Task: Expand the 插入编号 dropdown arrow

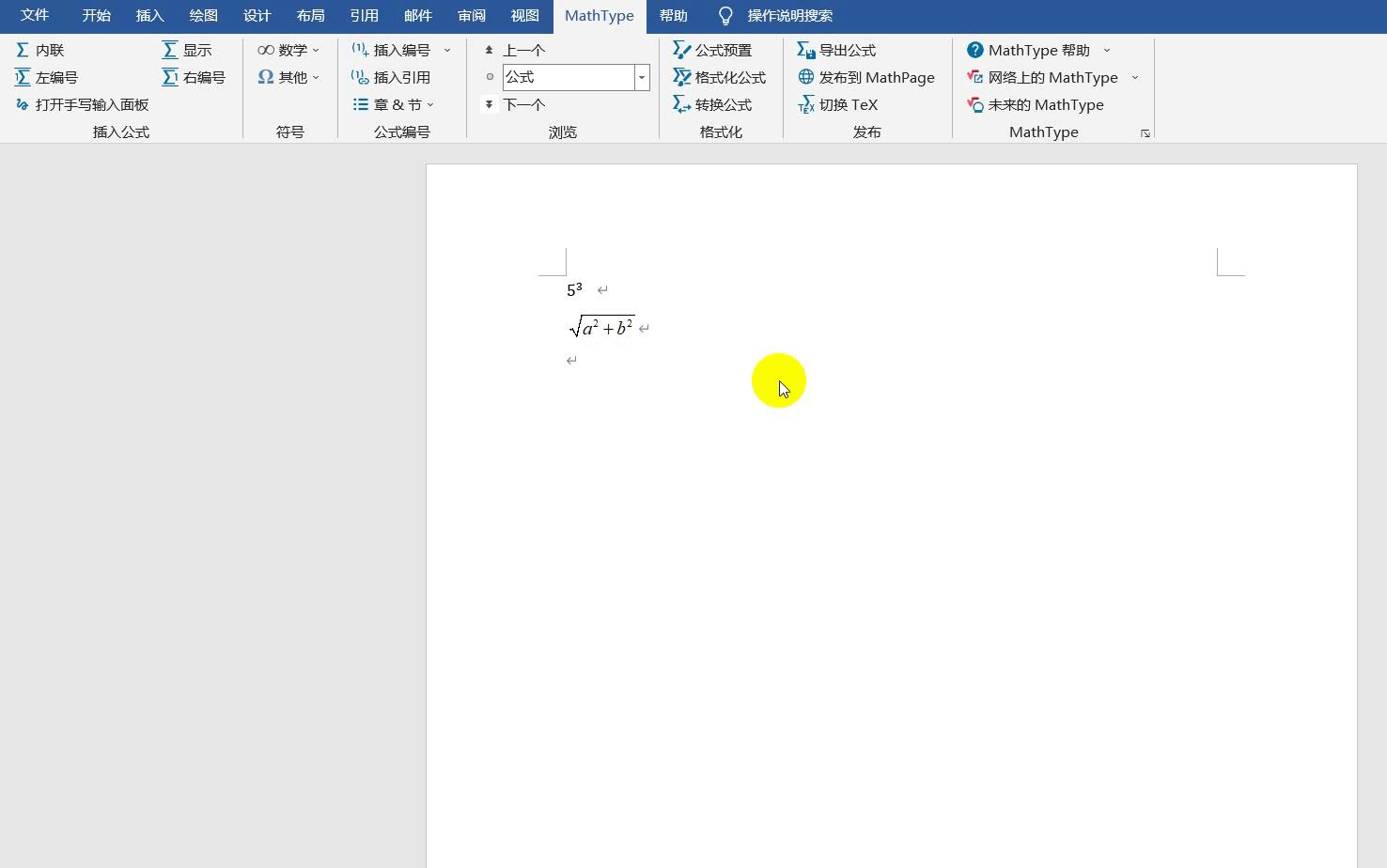Action: [x=447, y=50]
